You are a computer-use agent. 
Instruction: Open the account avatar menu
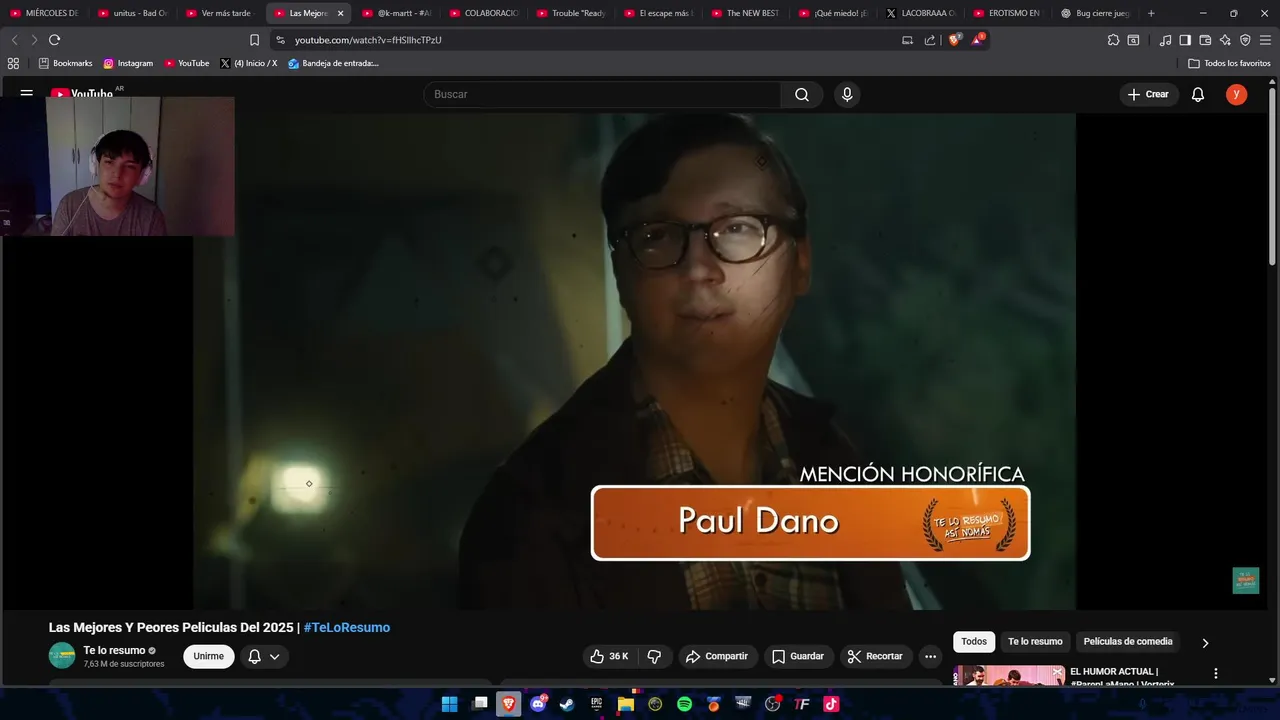pos(1237,94)
